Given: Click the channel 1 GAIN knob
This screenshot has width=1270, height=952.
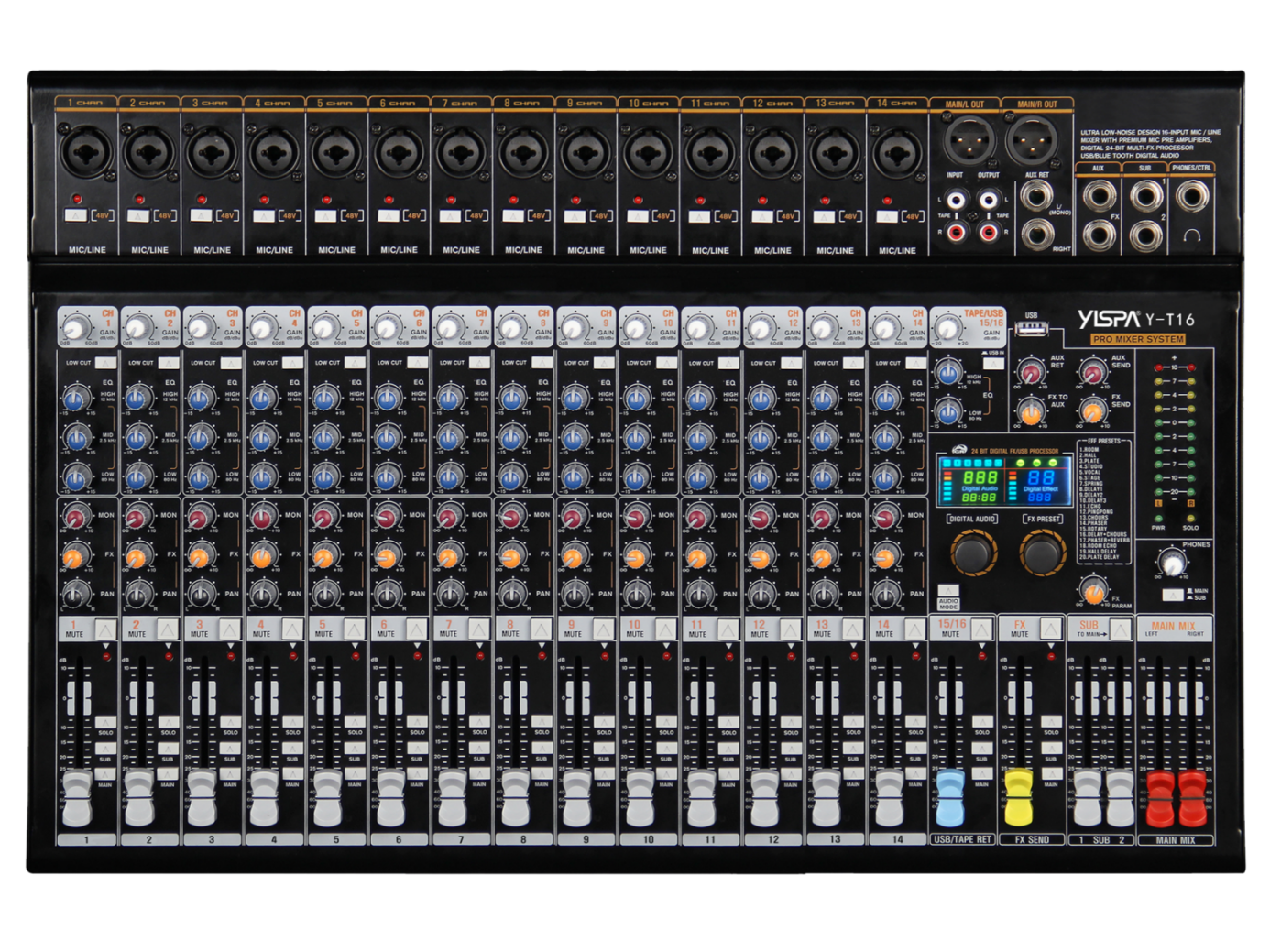Looking at the screenshot, I should pyautogui.click(x=76, y=329).
